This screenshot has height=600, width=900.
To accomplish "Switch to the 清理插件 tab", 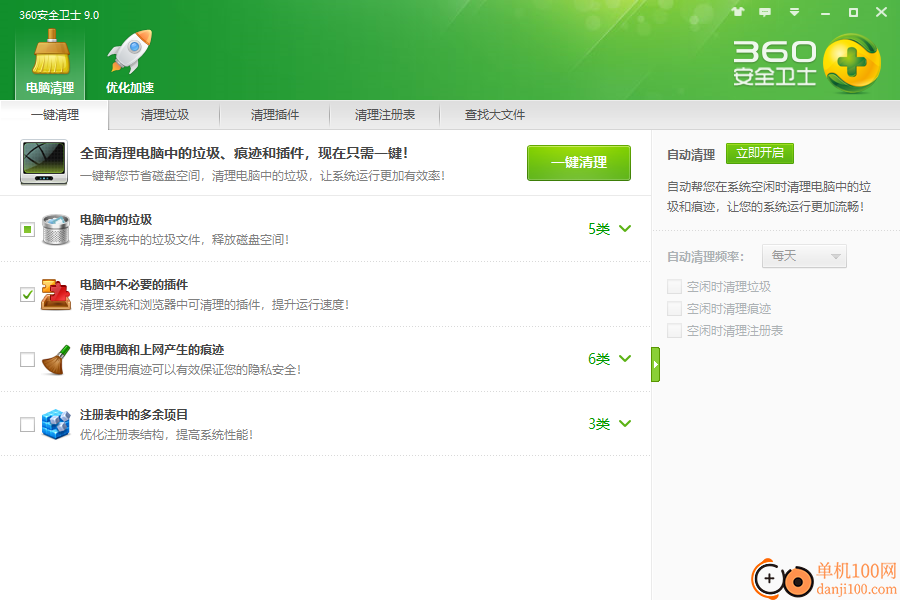I will 275,115.
